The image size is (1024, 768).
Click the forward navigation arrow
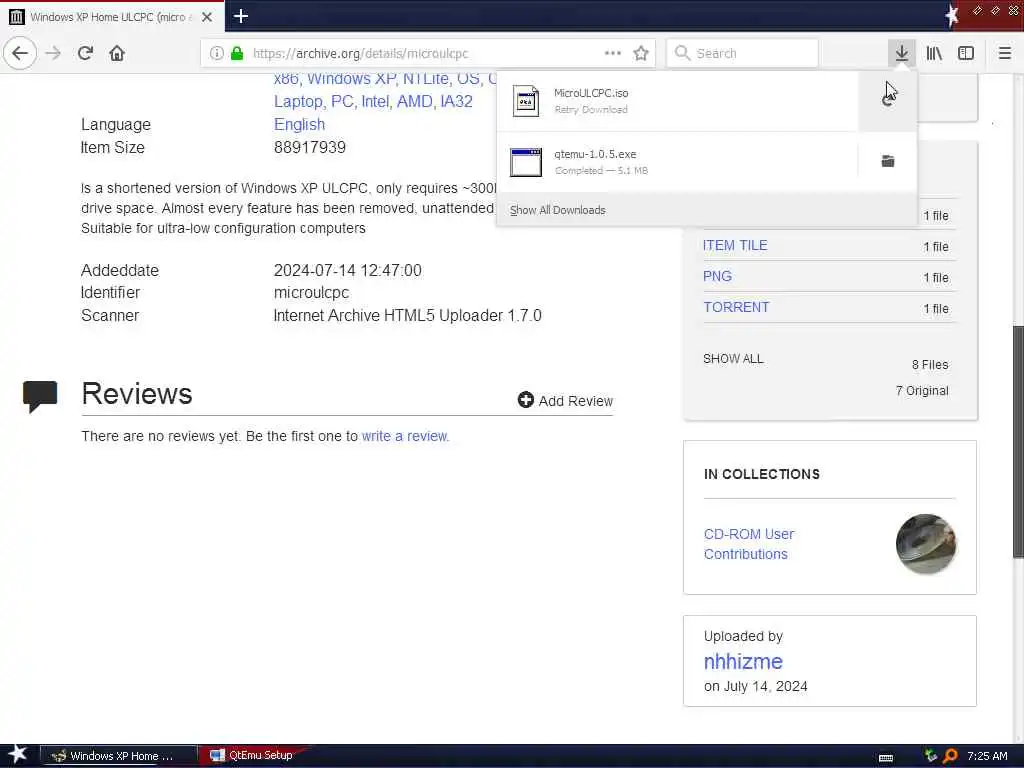(53, 53)
